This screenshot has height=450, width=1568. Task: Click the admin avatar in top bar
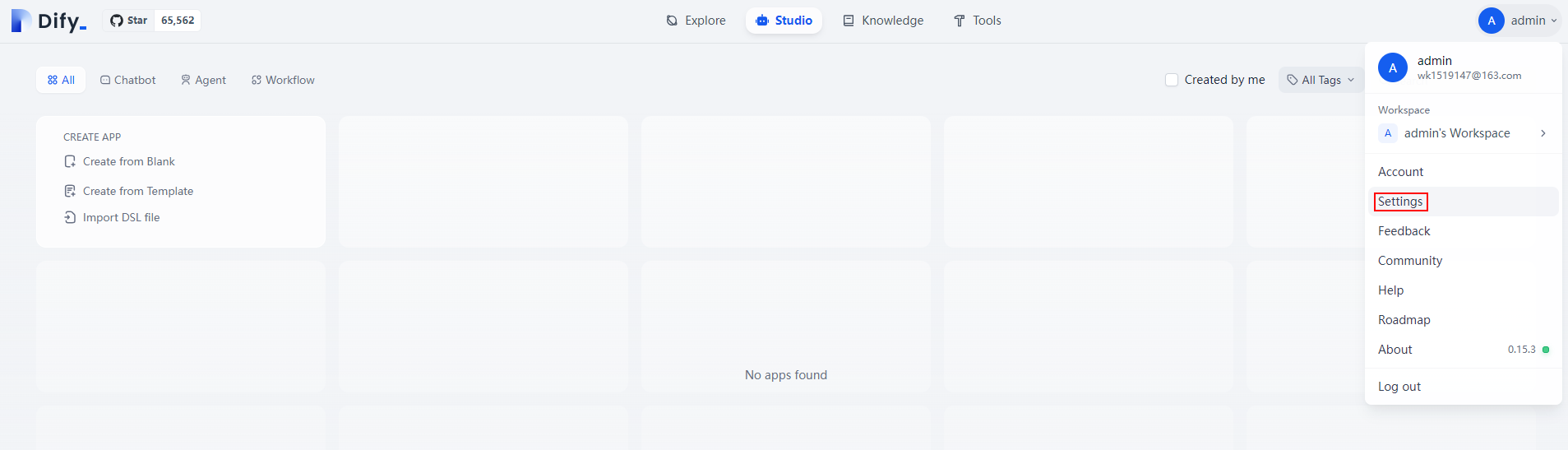click(1492, 21)
